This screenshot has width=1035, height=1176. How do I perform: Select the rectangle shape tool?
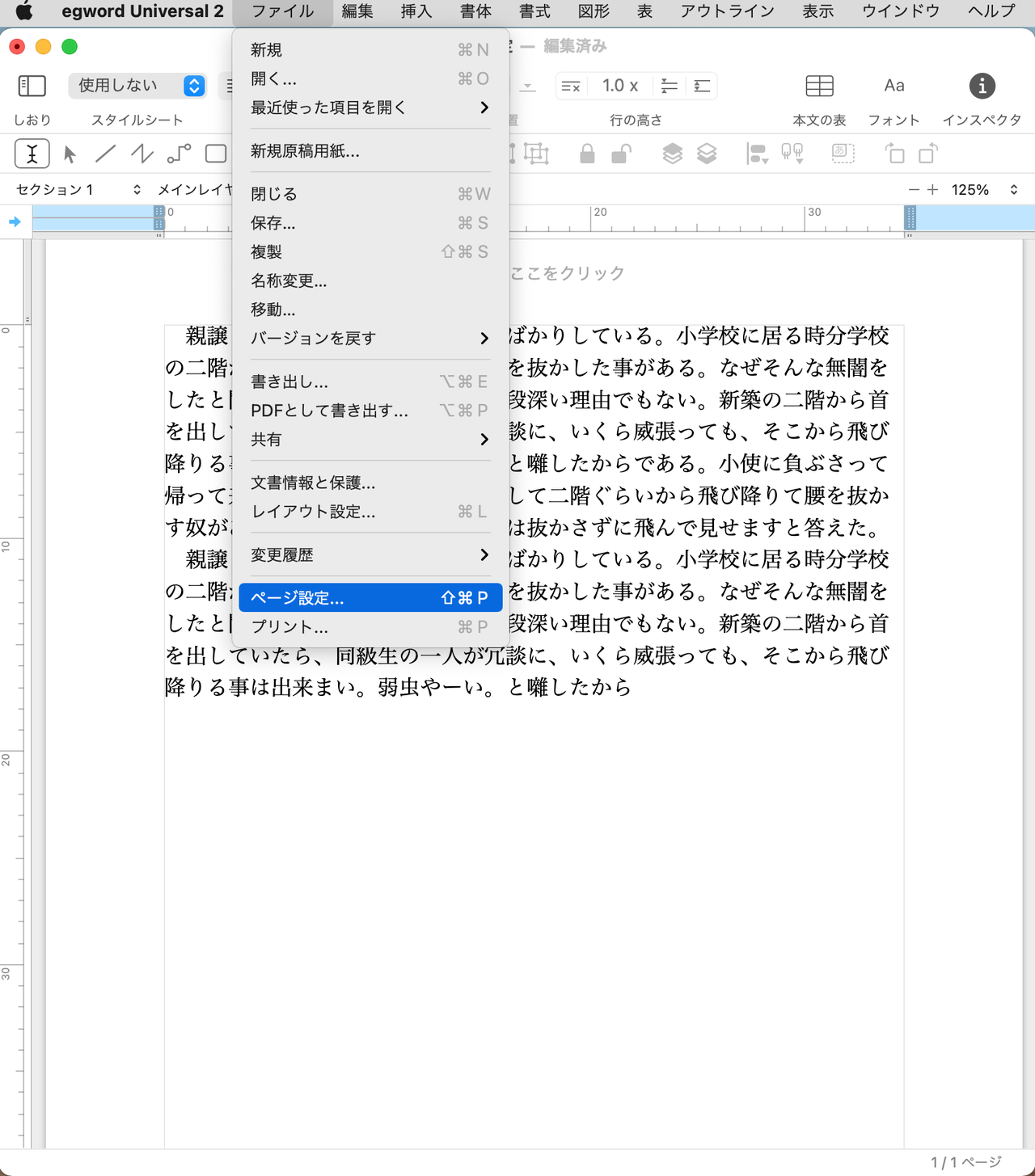(215, 154)
